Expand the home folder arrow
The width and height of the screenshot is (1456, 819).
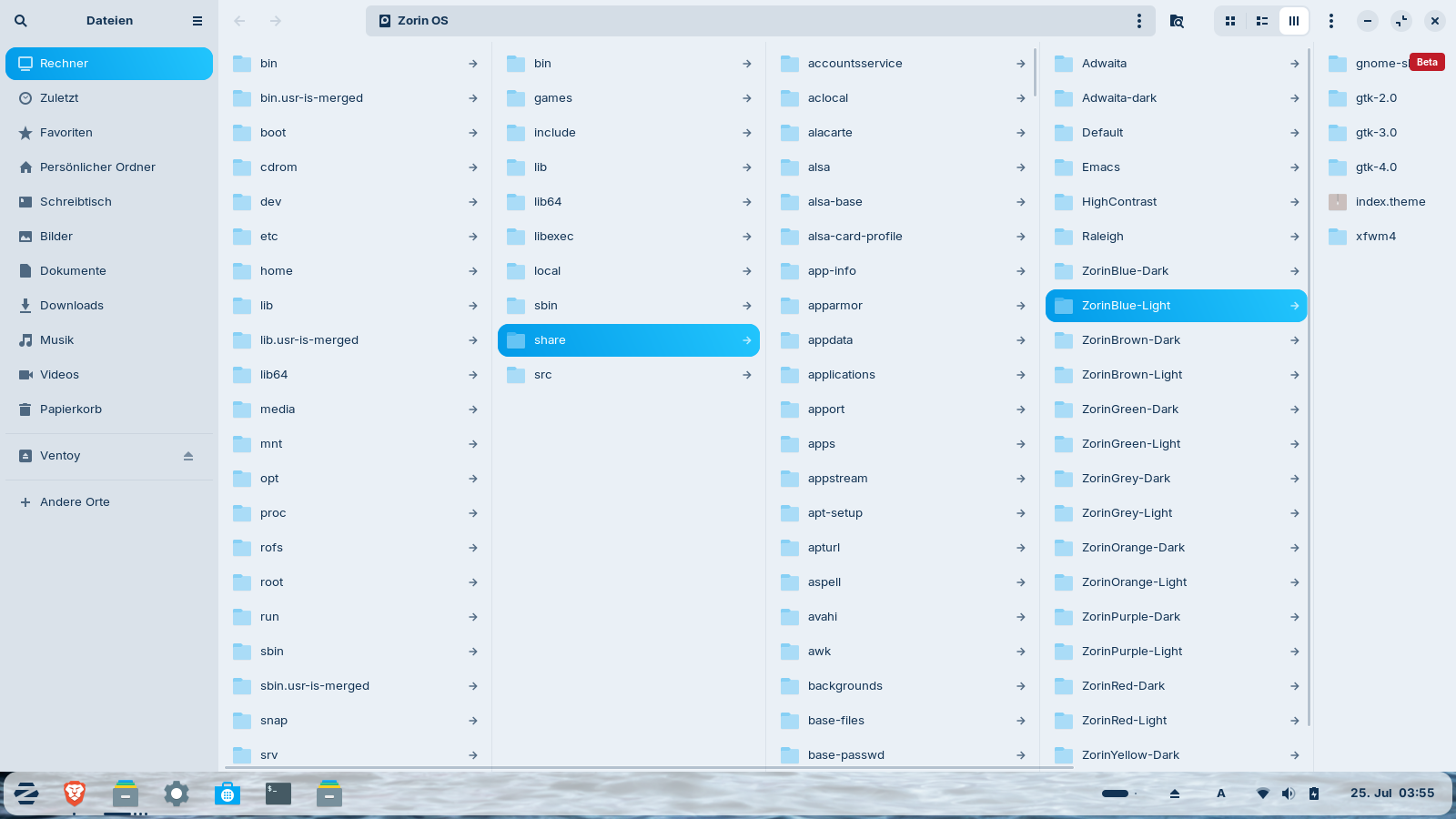click(473, 271)
